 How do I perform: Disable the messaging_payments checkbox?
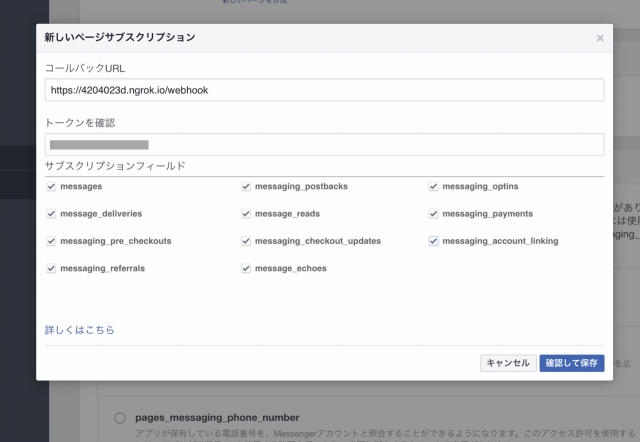pos(433,214)
